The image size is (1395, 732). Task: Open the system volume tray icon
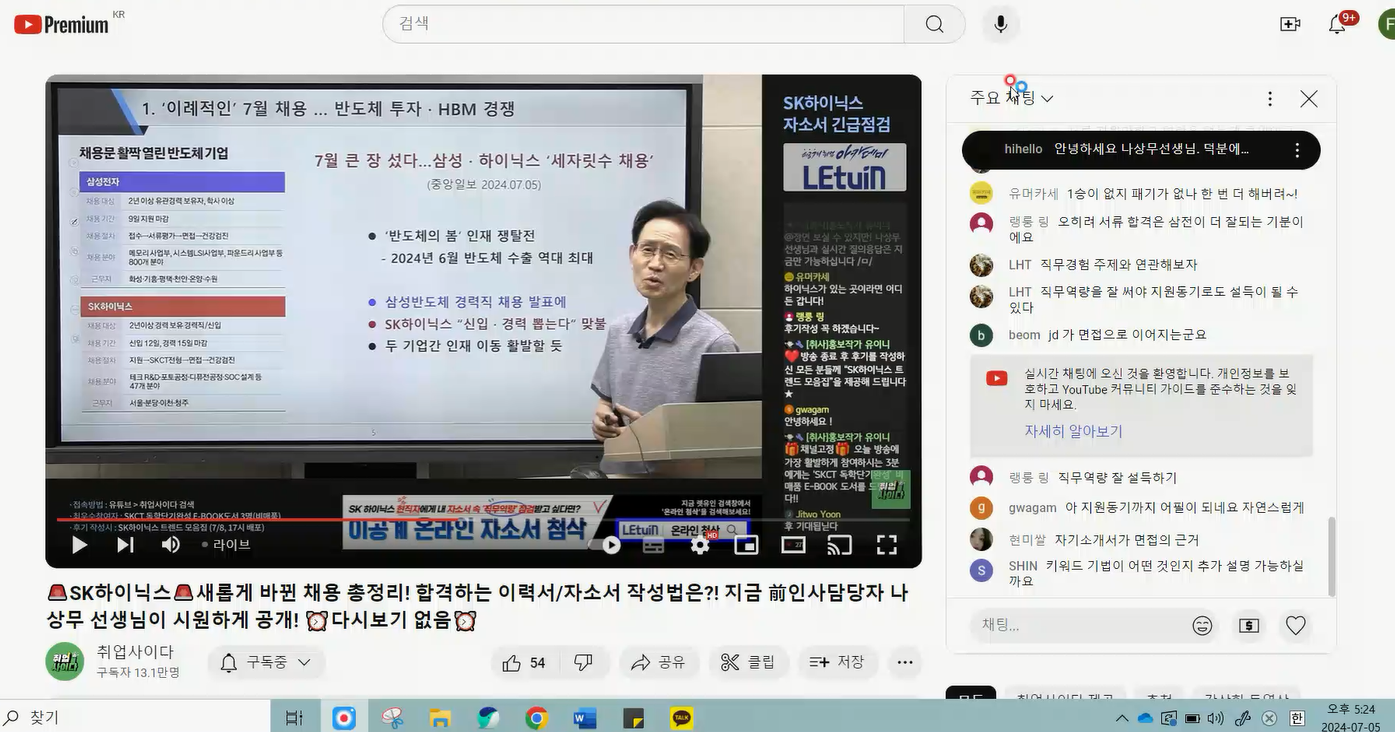[x=1216, y=718]
